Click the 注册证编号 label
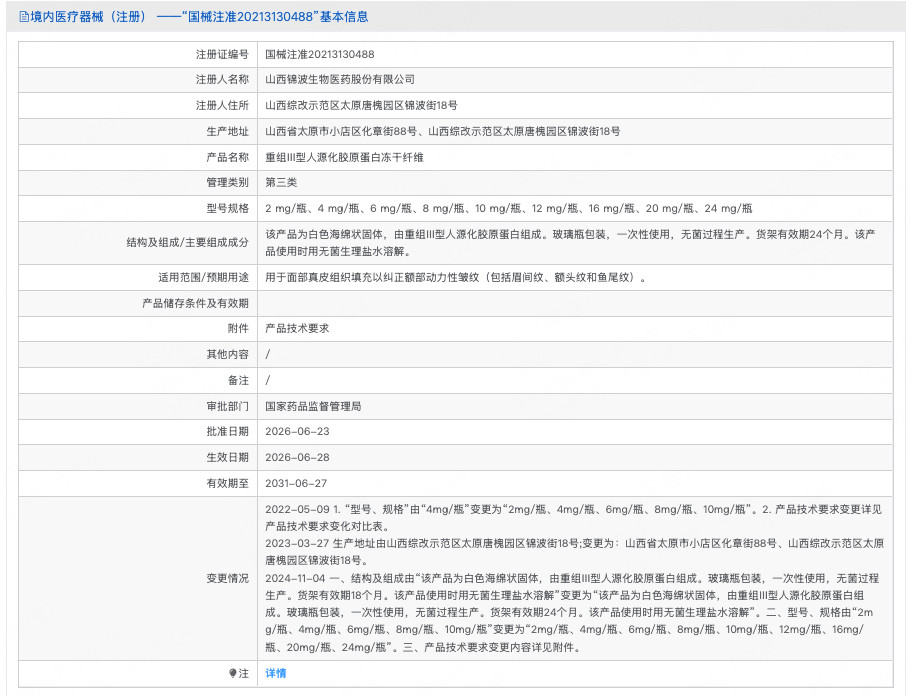 coord(222,54)
